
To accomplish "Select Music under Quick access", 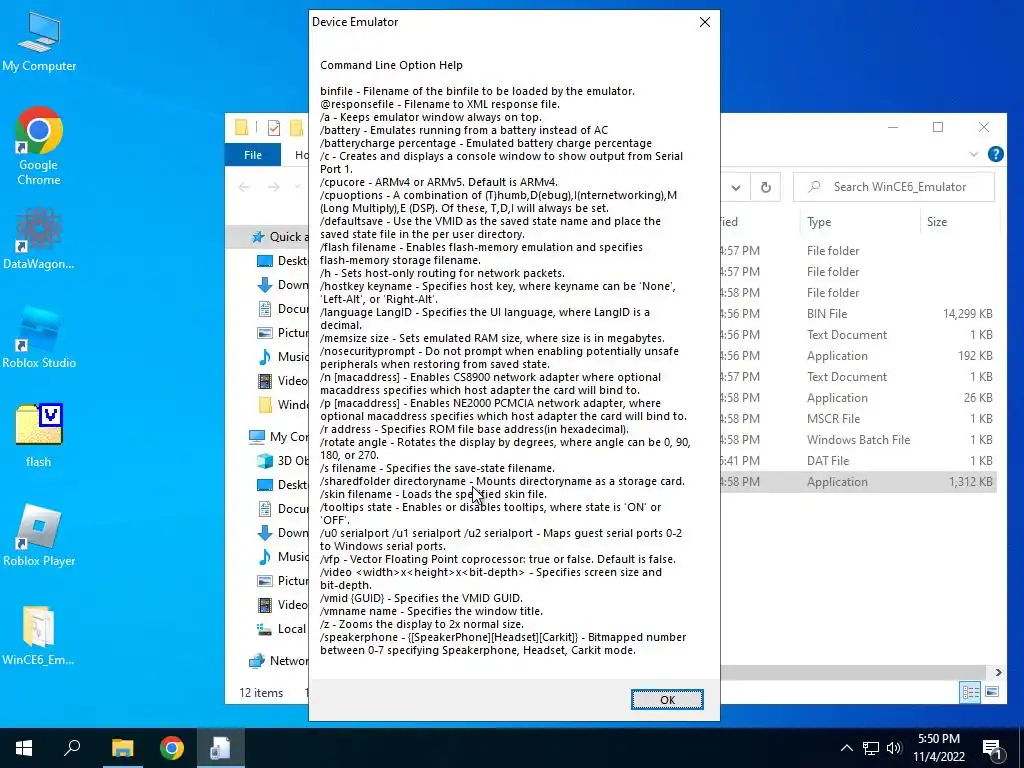I will (x=282, y=357).
